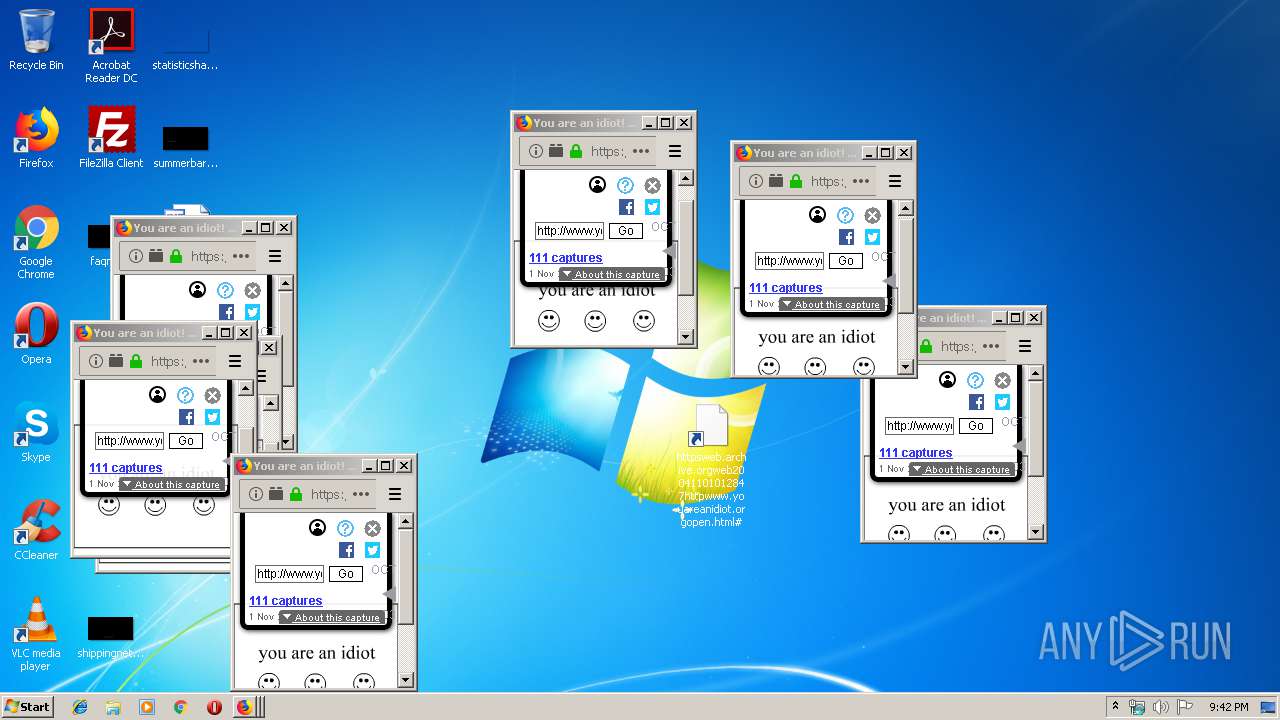Click Go button in bottom Firefox window
1280x720 pixels.
click(x=346, y=574)
